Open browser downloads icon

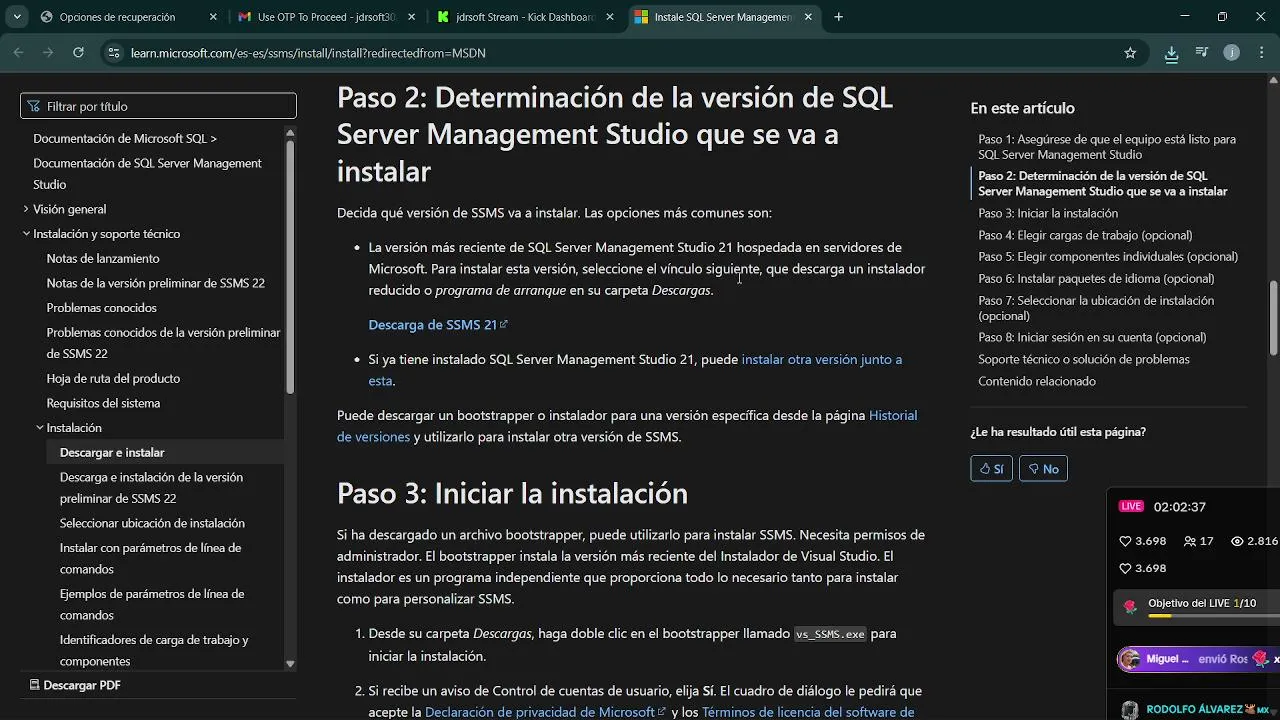(1171, 53)
